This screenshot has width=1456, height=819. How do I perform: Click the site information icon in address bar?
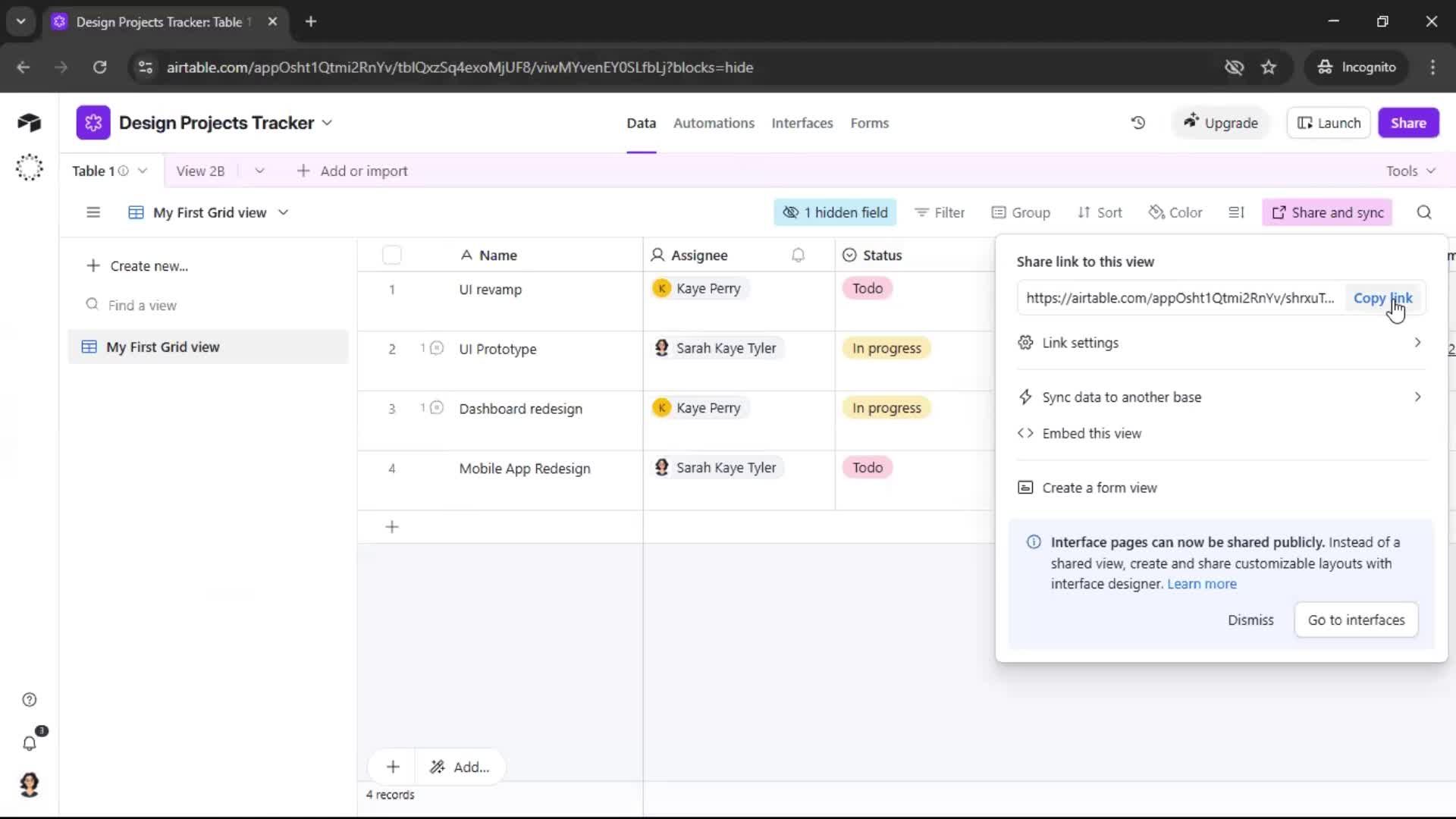(146, 67)
